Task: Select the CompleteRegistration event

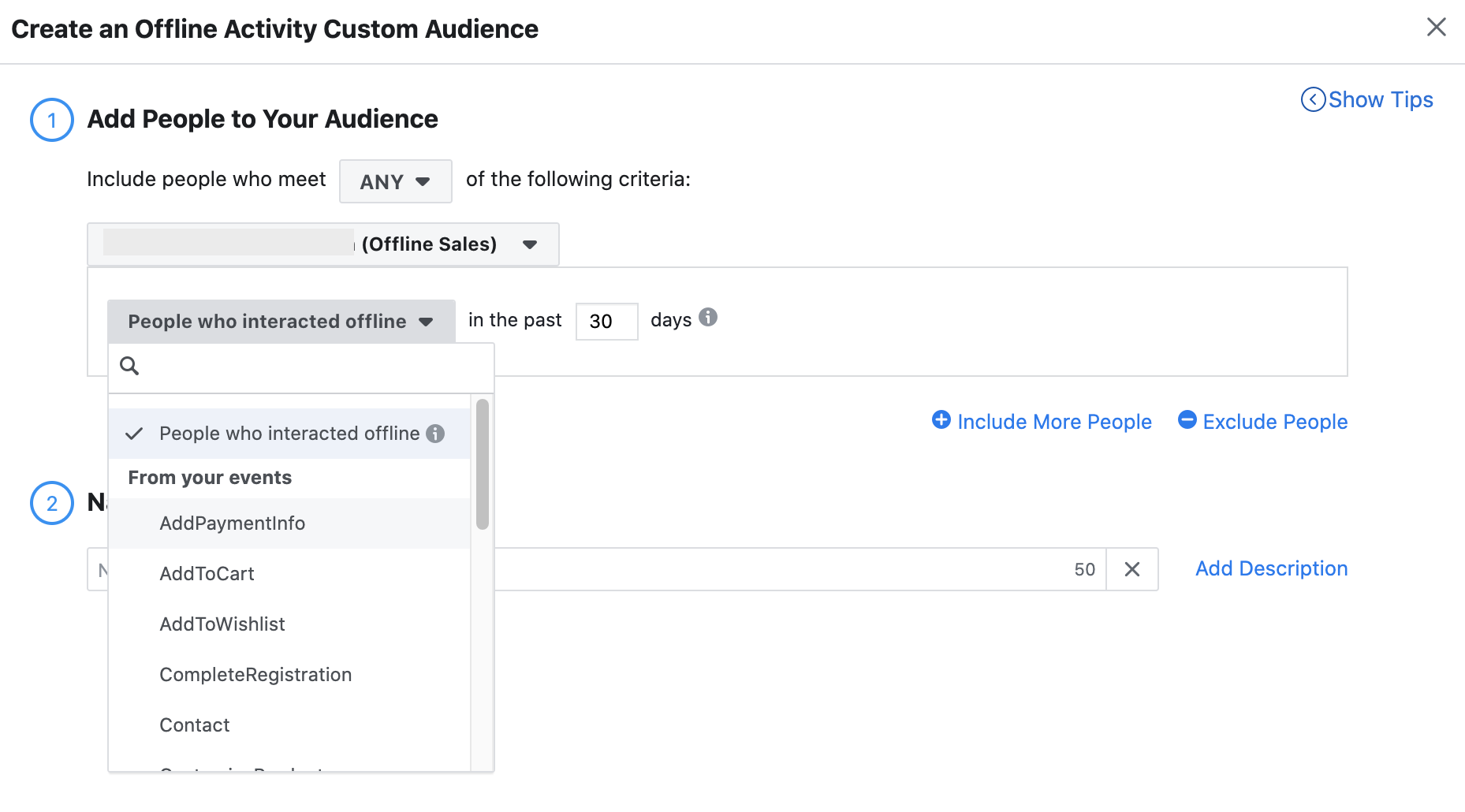Action: pos(255,674)
